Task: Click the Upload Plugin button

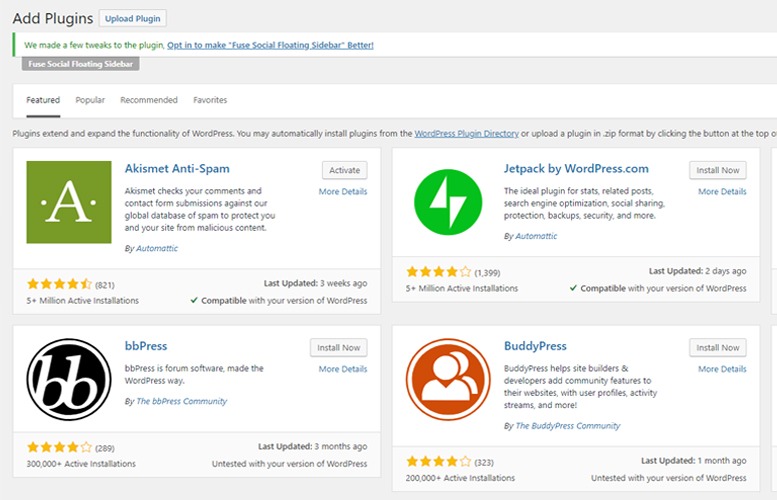Action: [133, 18]
